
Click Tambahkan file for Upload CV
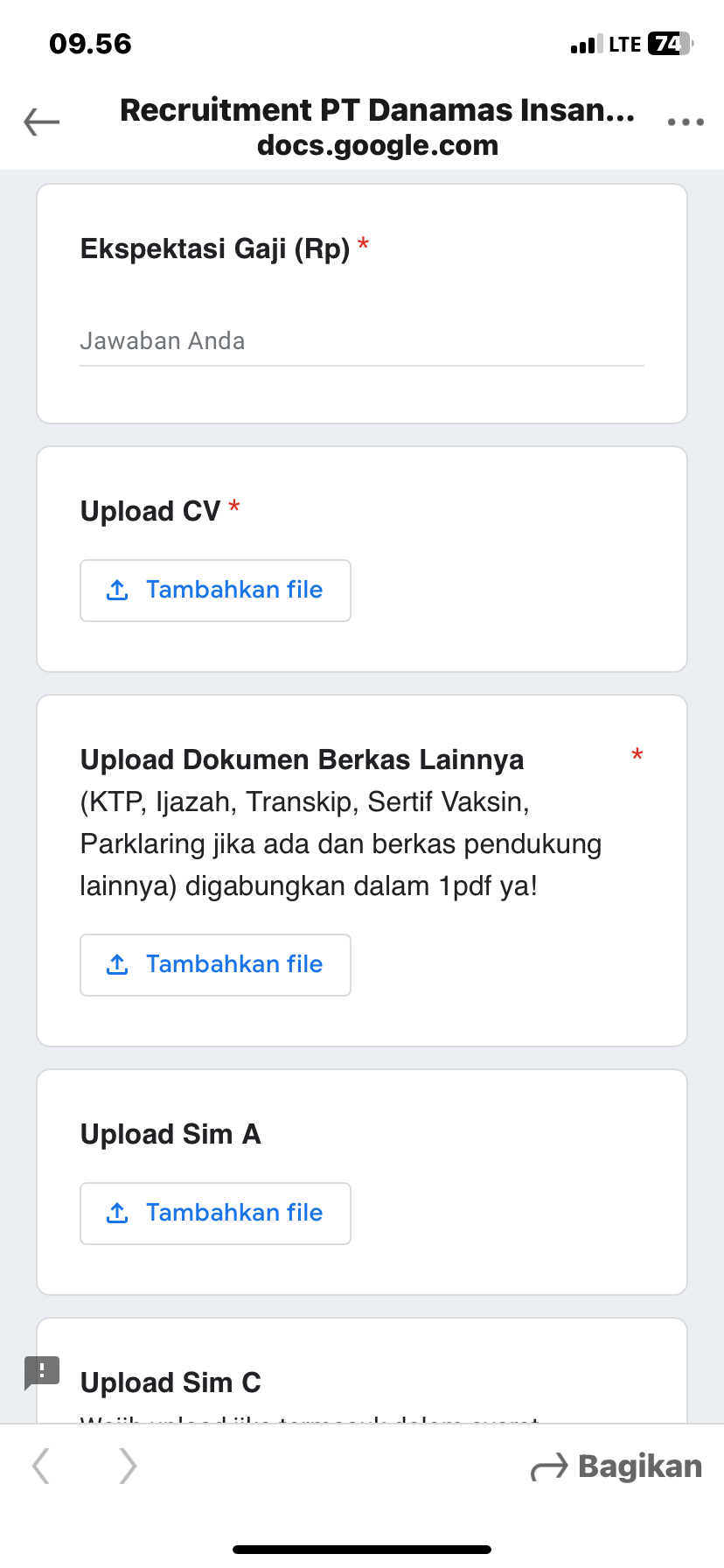(234, 591)
